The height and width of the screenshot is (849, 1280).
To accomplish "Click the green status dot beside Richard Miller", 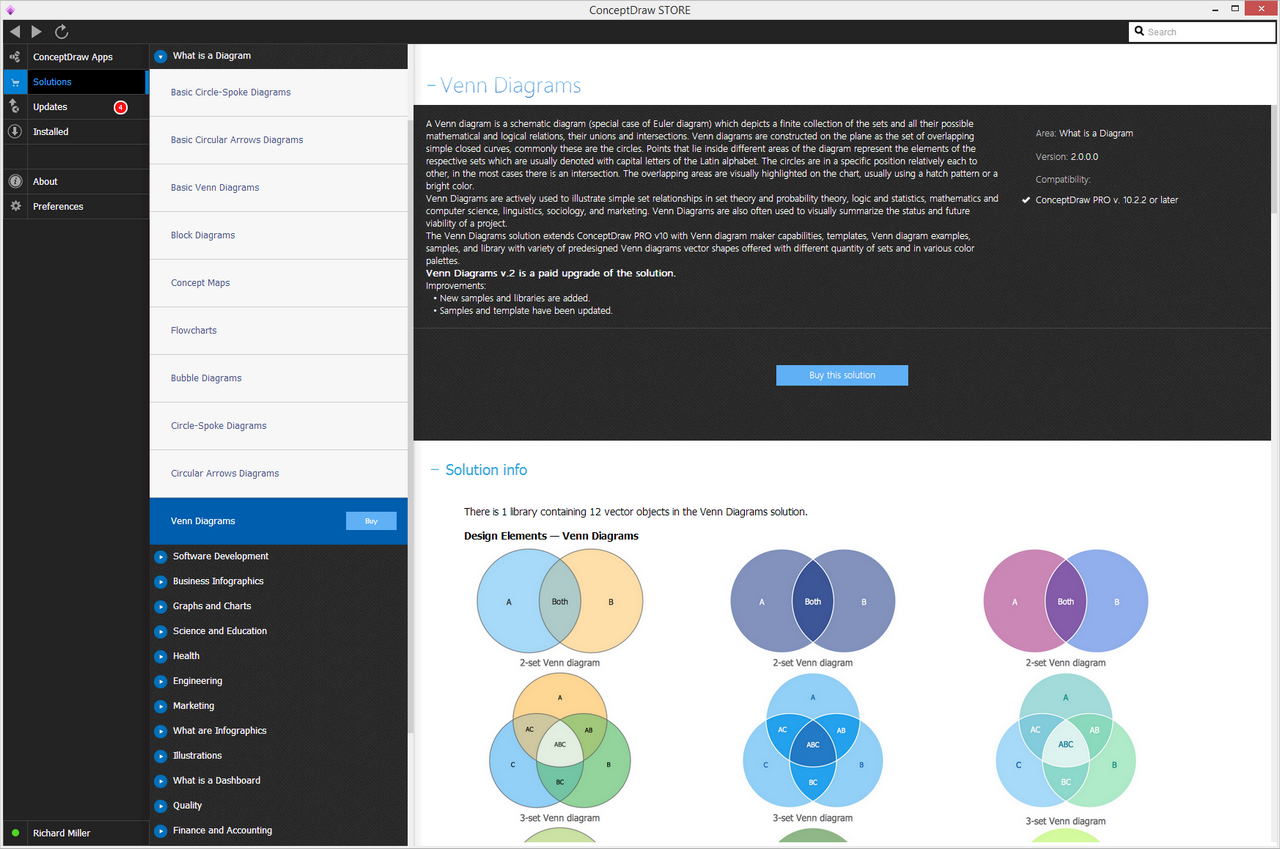I will 15,833.
